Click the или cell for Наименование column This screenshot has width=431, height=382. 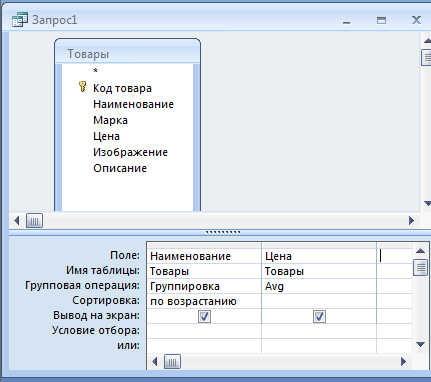click(x=204, y=346)
